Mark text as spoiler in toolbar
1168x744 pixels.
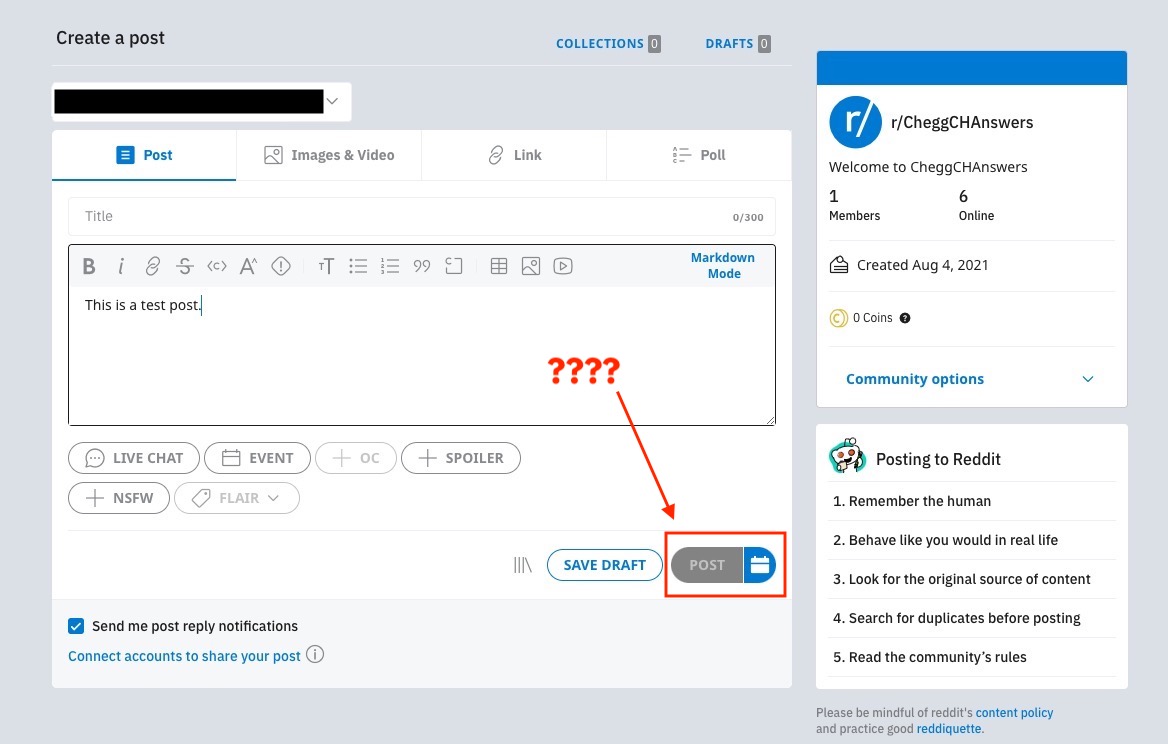point(281,266)
